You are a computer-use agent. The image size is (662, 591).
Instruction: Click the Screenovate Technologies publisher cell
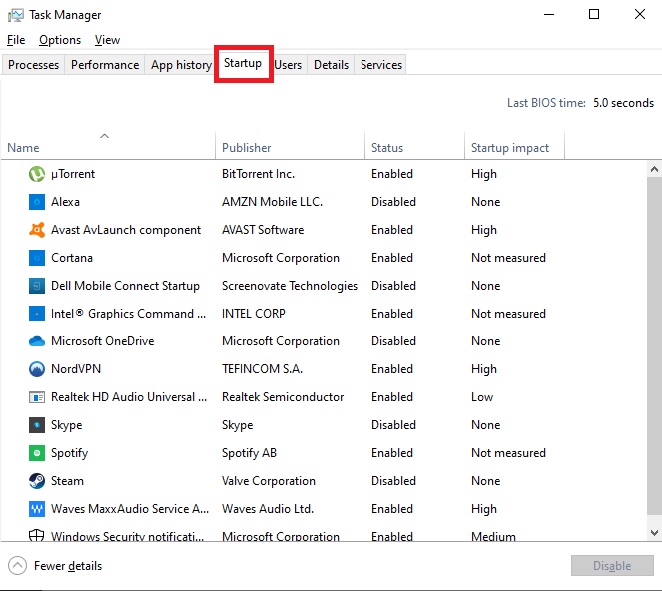point(290,286)
